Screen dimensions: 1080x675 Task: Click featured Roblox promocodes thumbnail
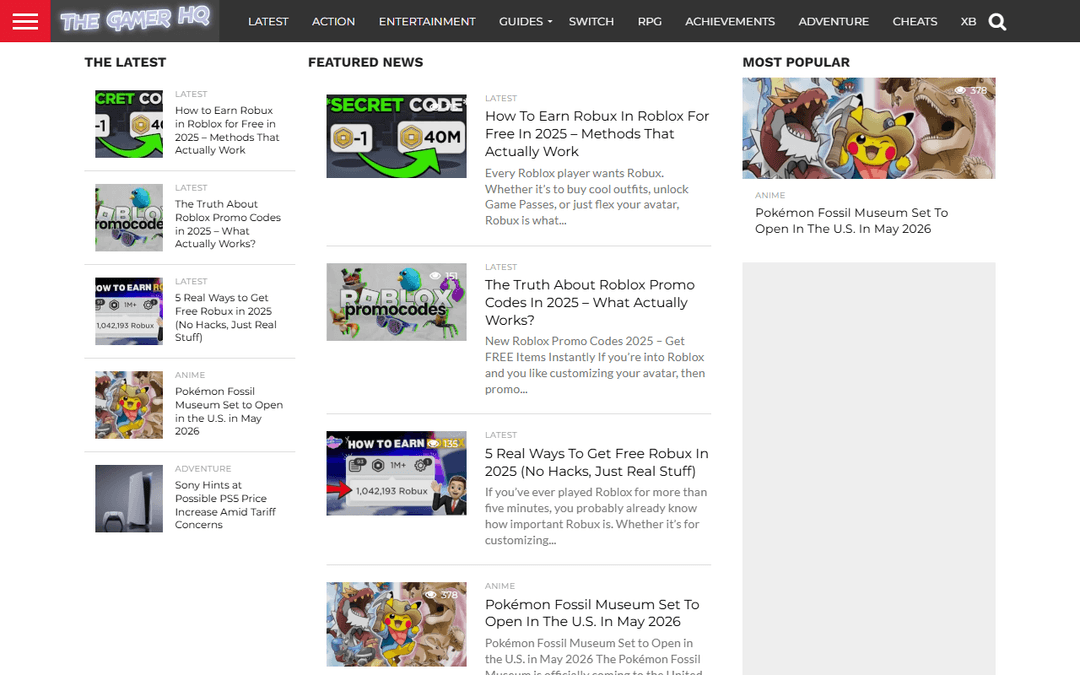point(396,302)
